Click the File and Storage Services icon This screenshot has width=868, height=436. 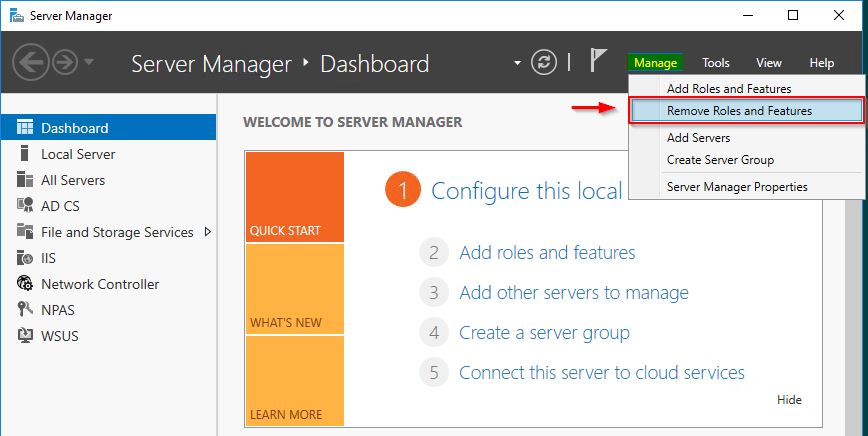point(25,231)
